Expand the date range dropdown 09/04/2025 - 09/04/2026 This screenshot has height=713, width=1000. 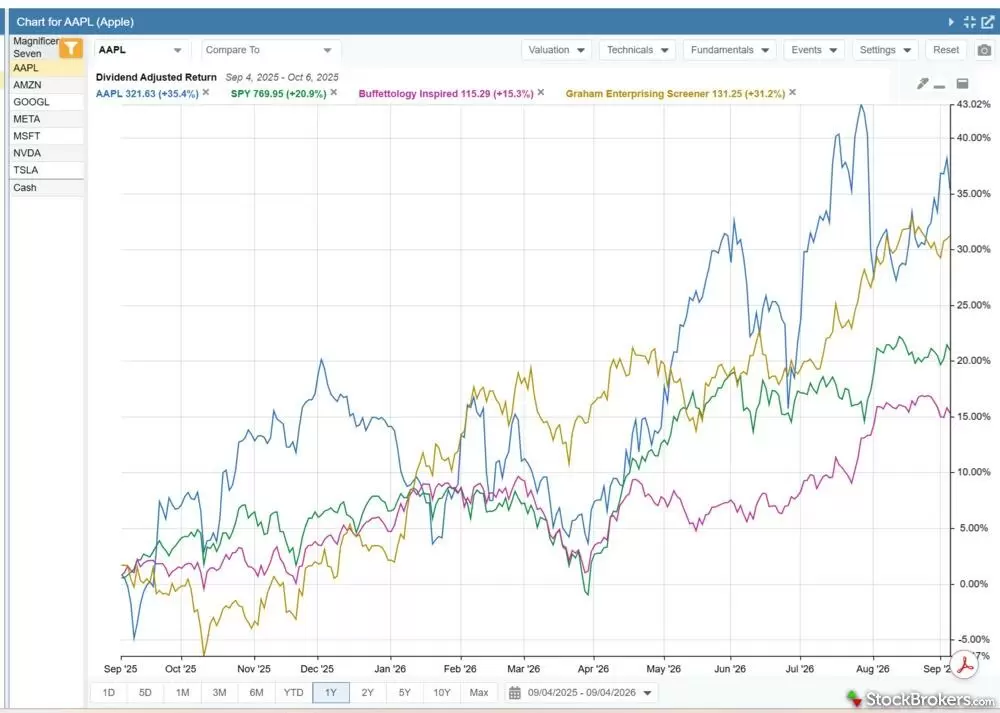point(582,693)
